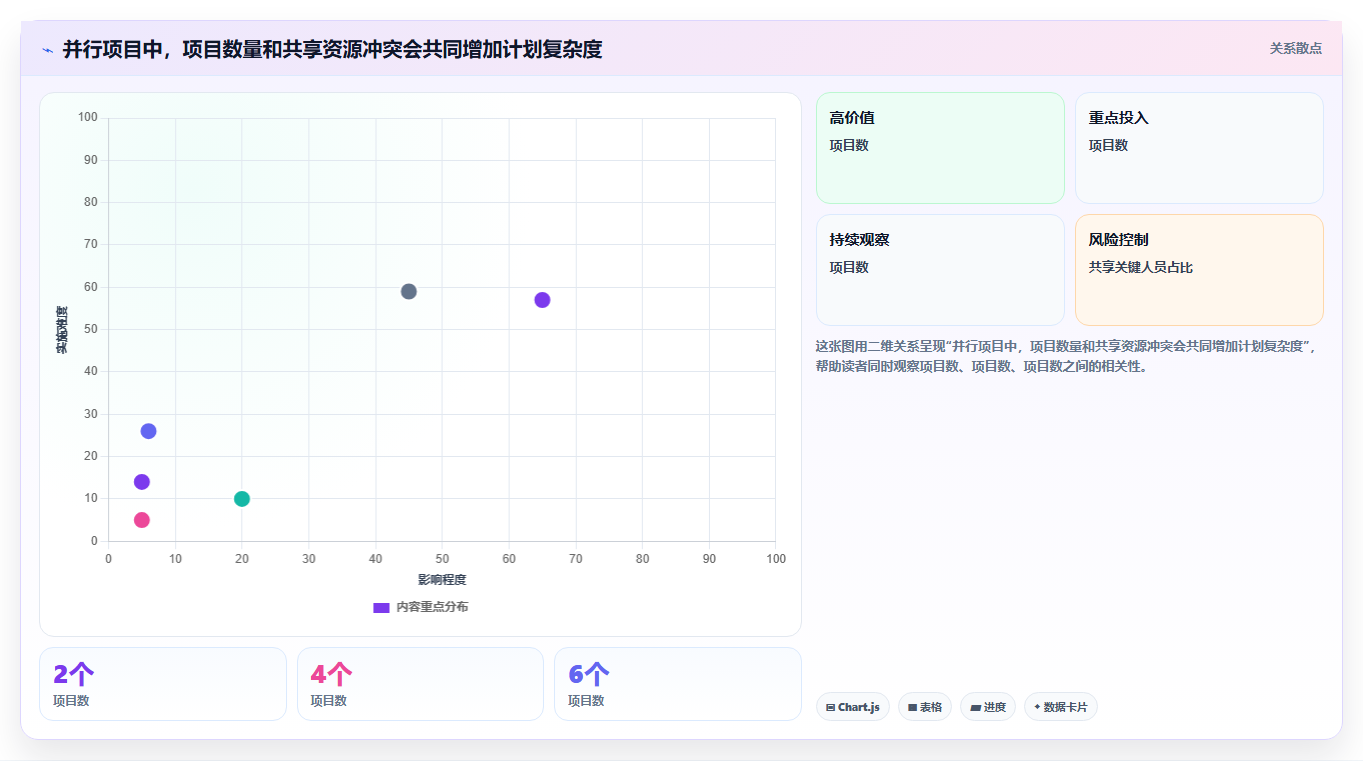Select the purple scatter point near 65
Viewport: 1363px width, 761px height.
click(x=542, y=300)
